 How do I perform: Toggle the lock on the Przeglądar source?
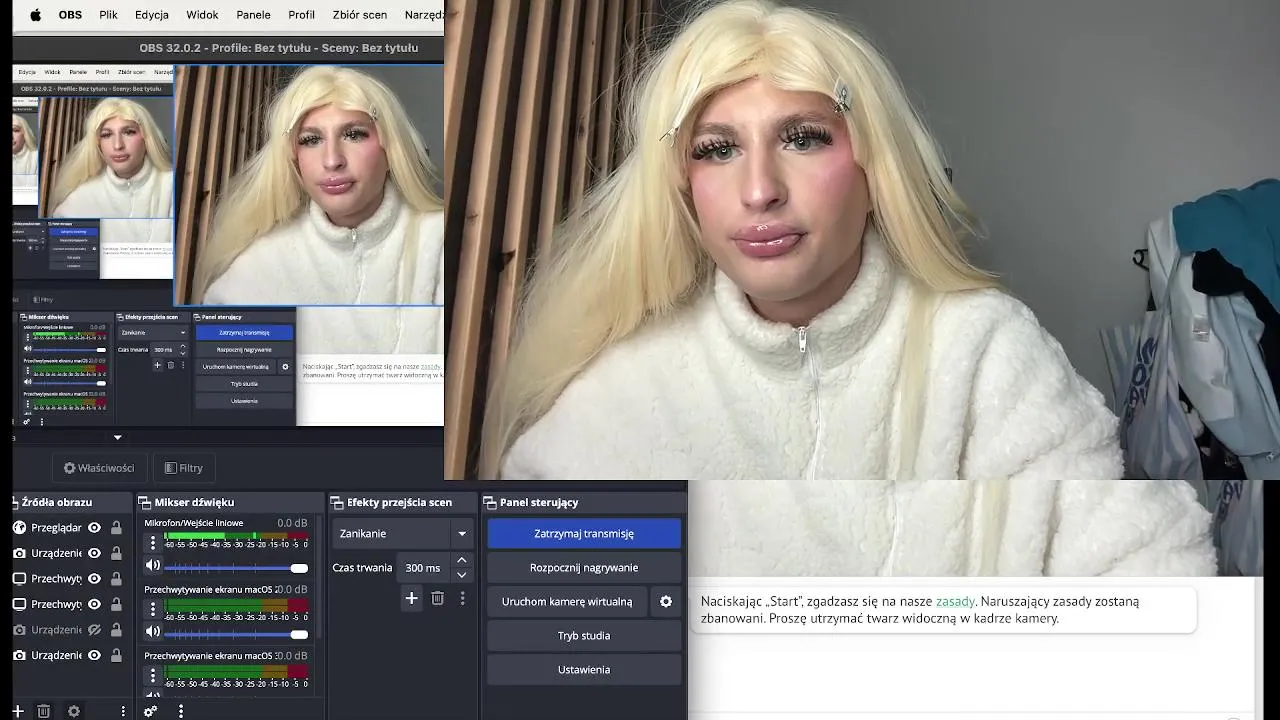[116, 527]
